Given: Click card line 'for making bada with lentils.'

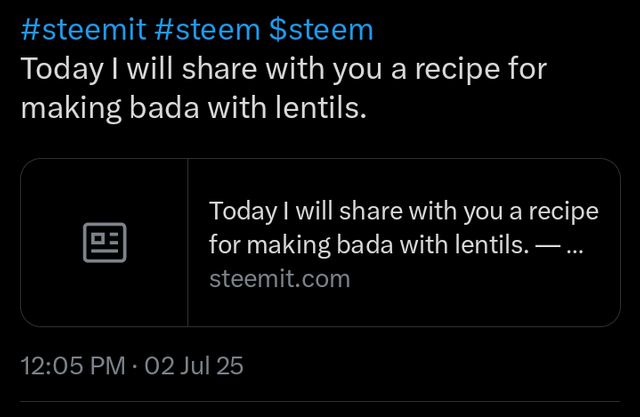Looking at the screenshot, I should click(369, 245).
